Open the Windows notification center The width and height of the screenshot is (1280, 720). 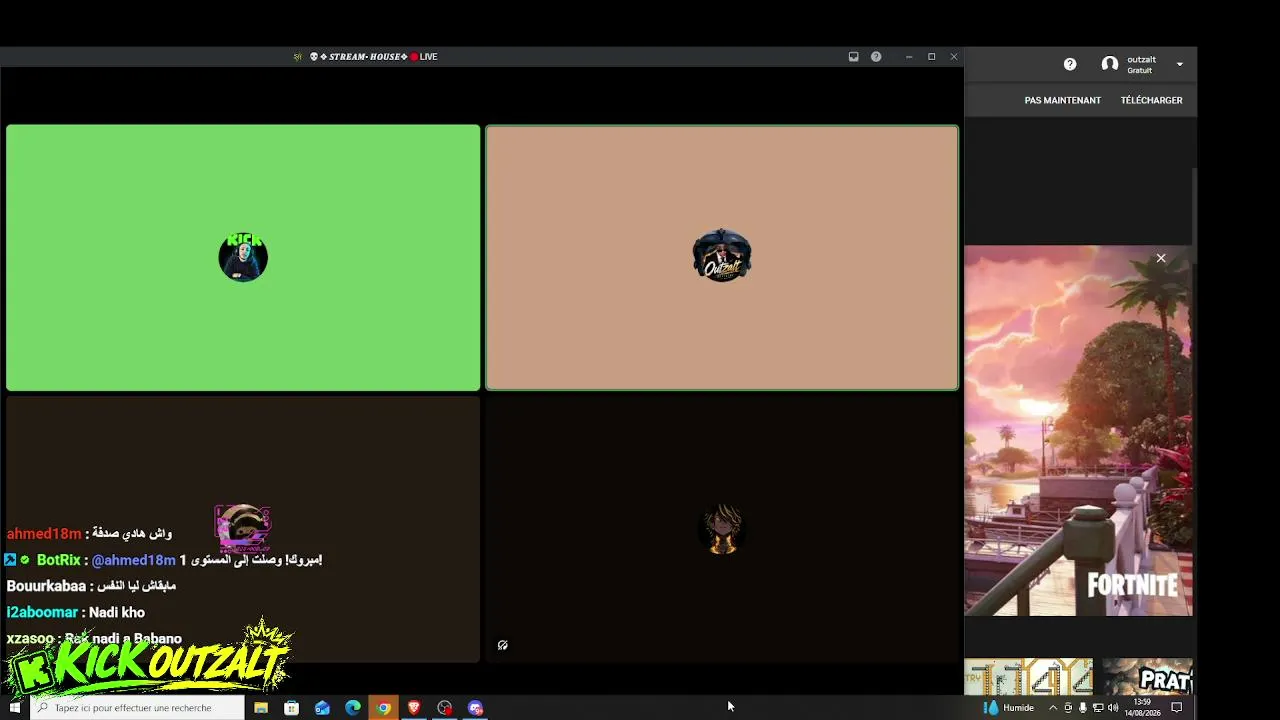coord(1177,708)
